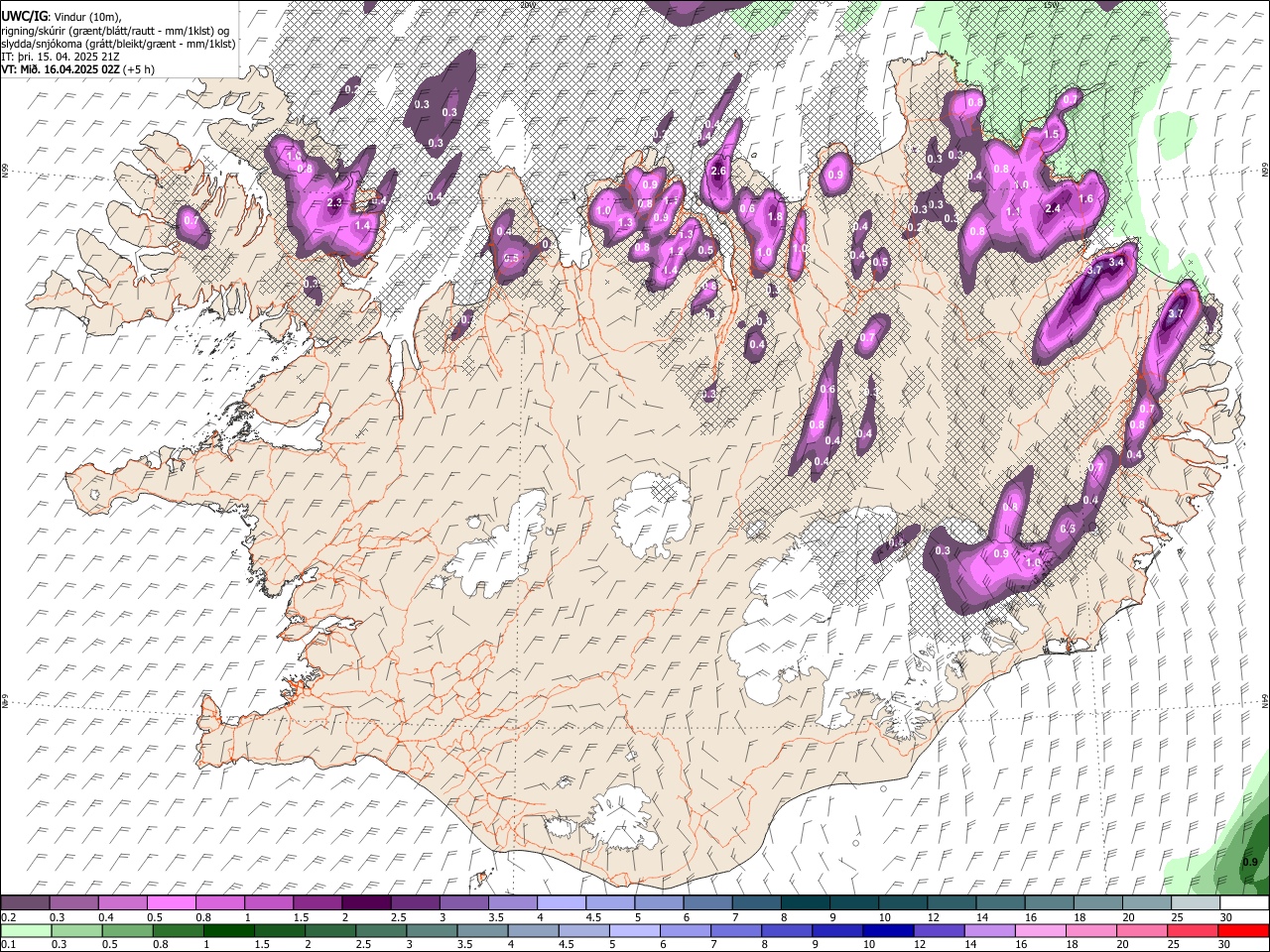The width and height of the screenshot is (1270, 952).
Task: Click the 'UWC/IG' title text
Action: [24, 16]
